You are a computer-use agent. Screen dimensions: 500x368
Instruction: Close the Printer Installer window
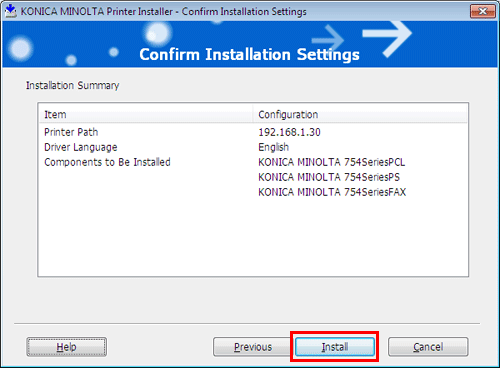[x=482, y=11]
